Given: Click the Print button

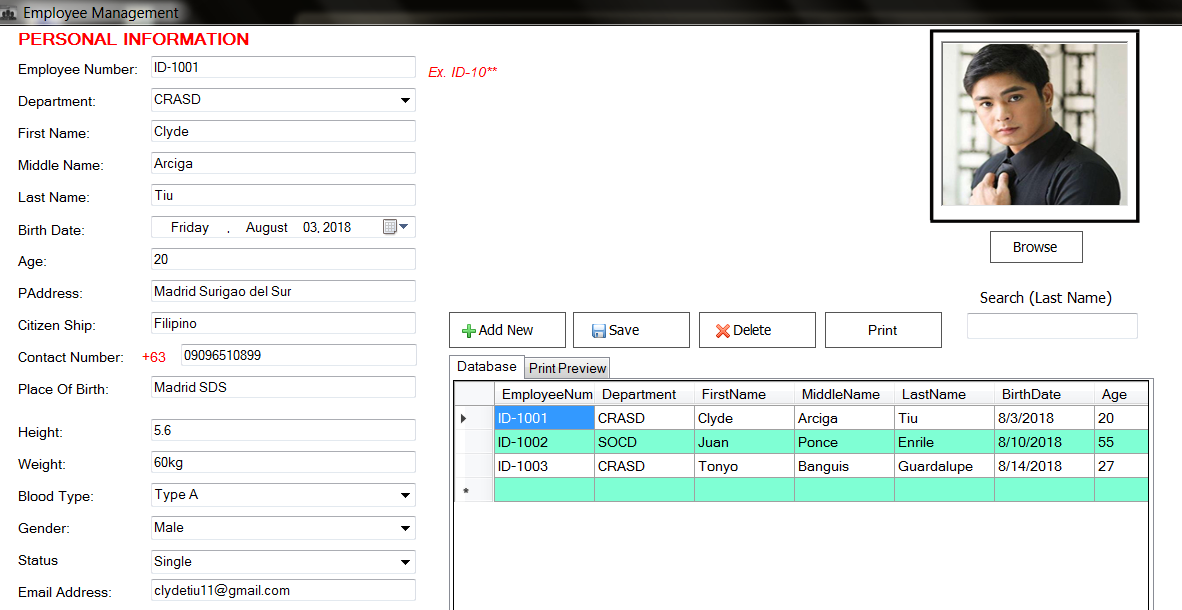Looking at the screenshot, I should pos(883,329).
